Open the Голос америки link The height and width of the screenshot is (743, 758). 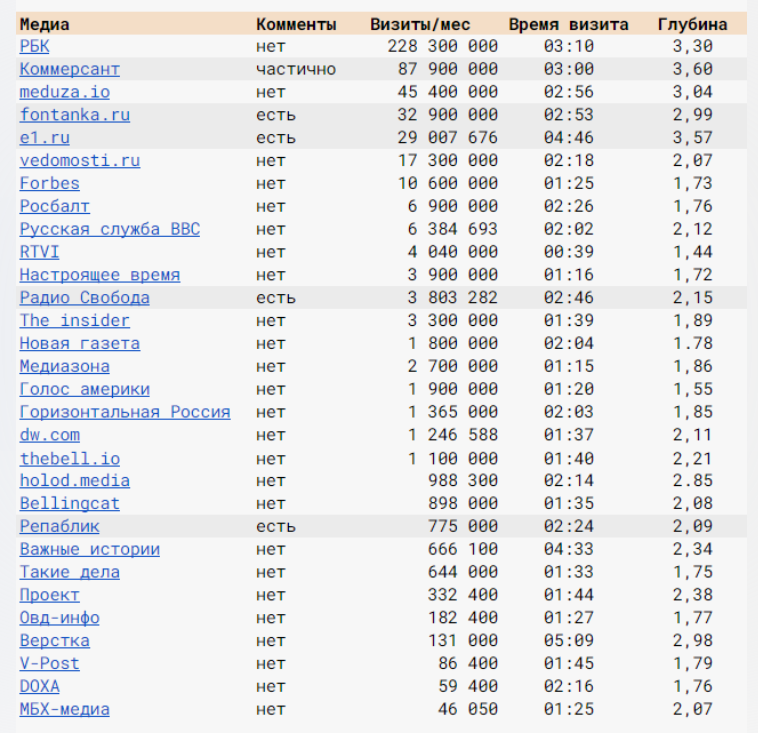pyautogui.click(x=85, y=389)
